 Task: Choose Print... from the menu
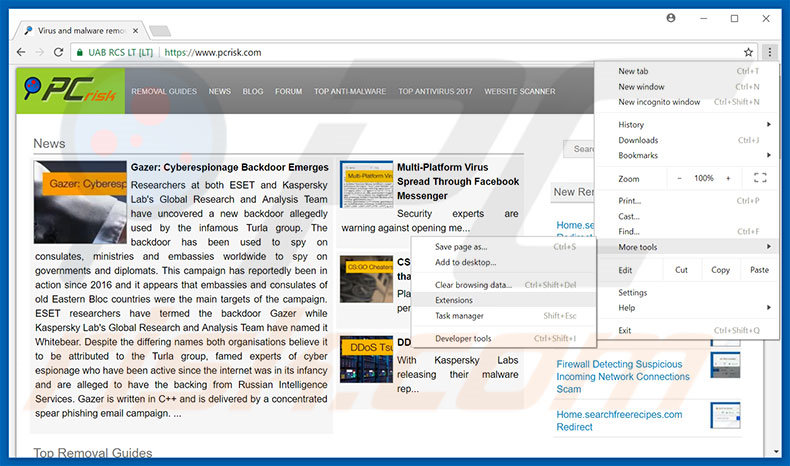(x=686, y=201)
